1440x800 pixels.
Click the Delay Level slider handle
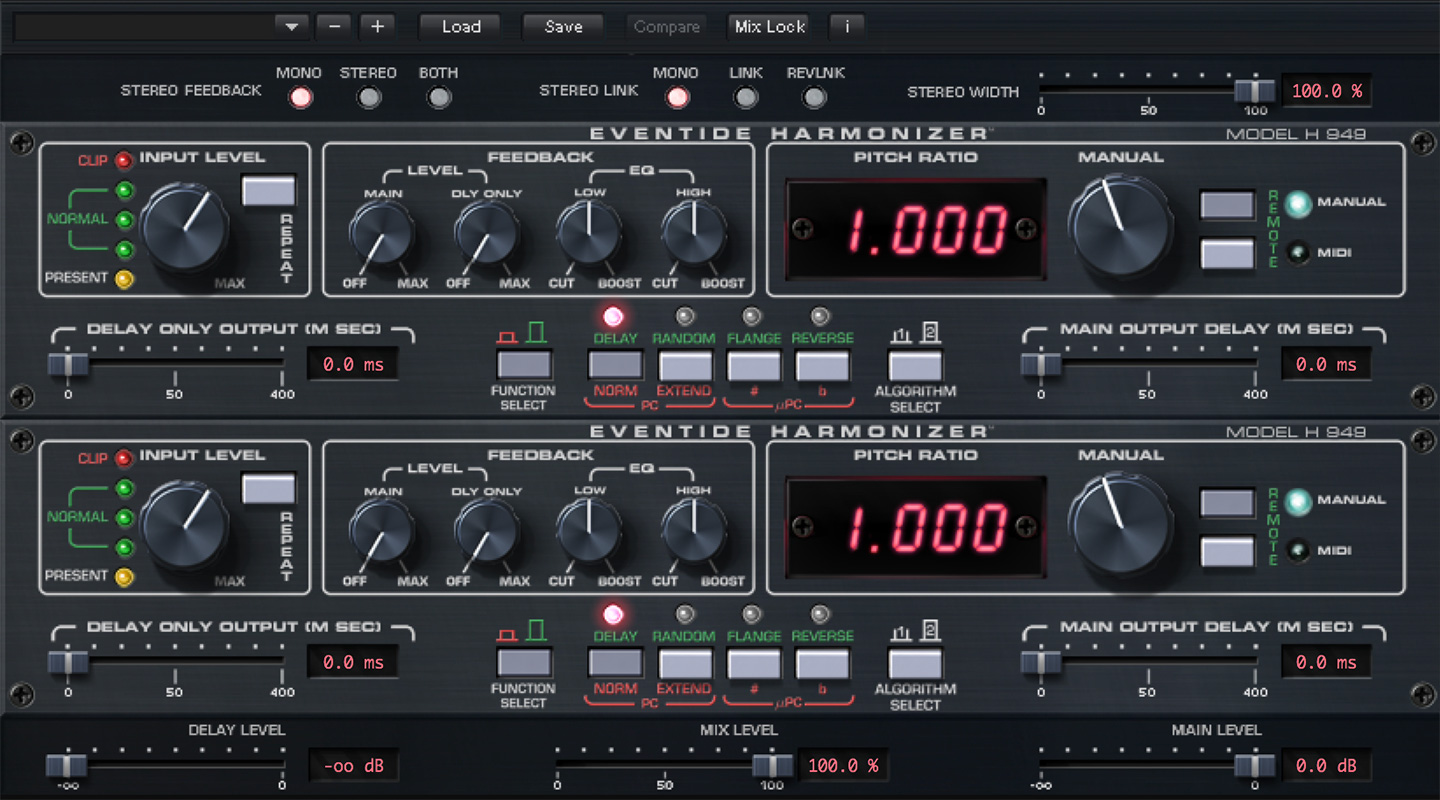[67, 766]
